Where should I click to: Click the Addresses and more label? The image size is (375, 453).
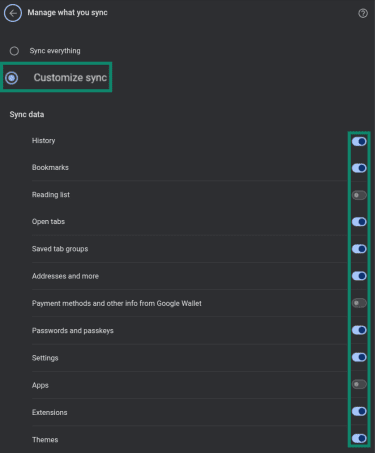(65, 276)
